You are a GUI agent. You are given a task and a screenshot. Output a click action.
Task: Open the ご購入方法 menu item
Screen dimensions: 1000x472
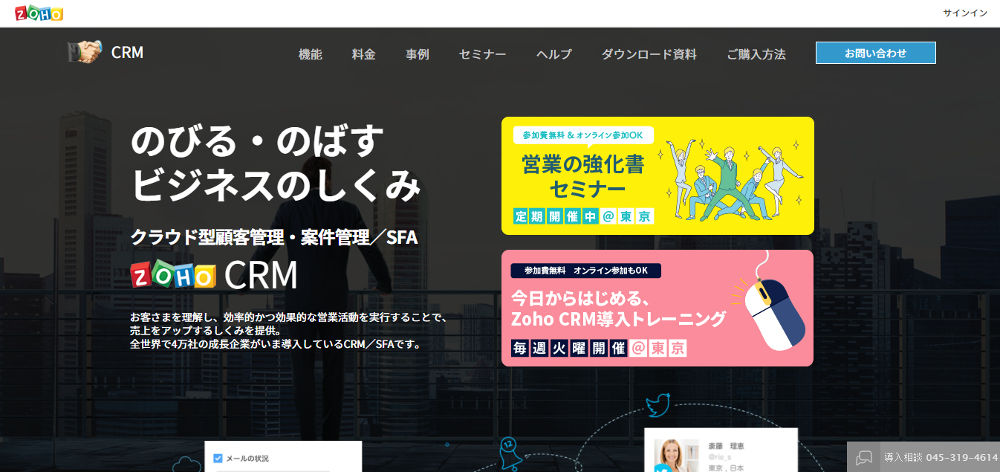click(x=756, y=55)
